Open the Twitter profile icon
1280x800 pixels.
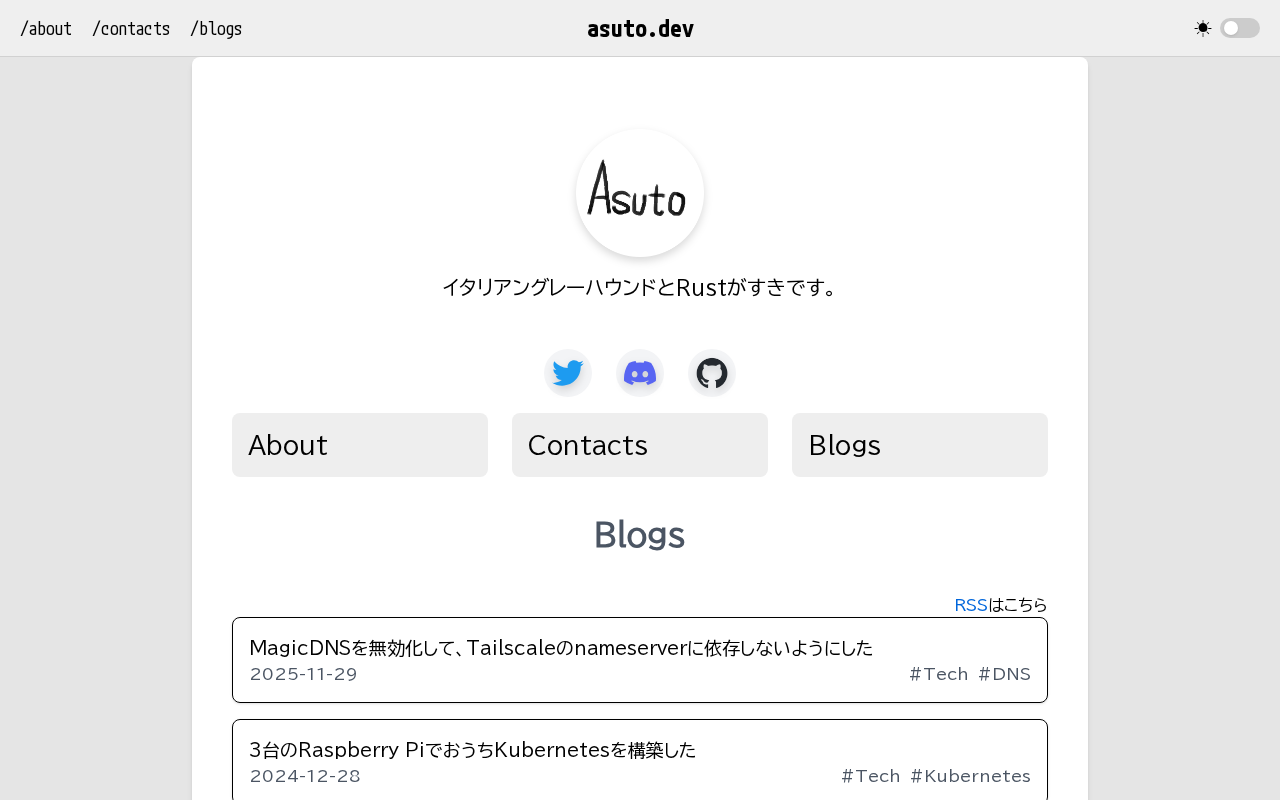(568, 373)
